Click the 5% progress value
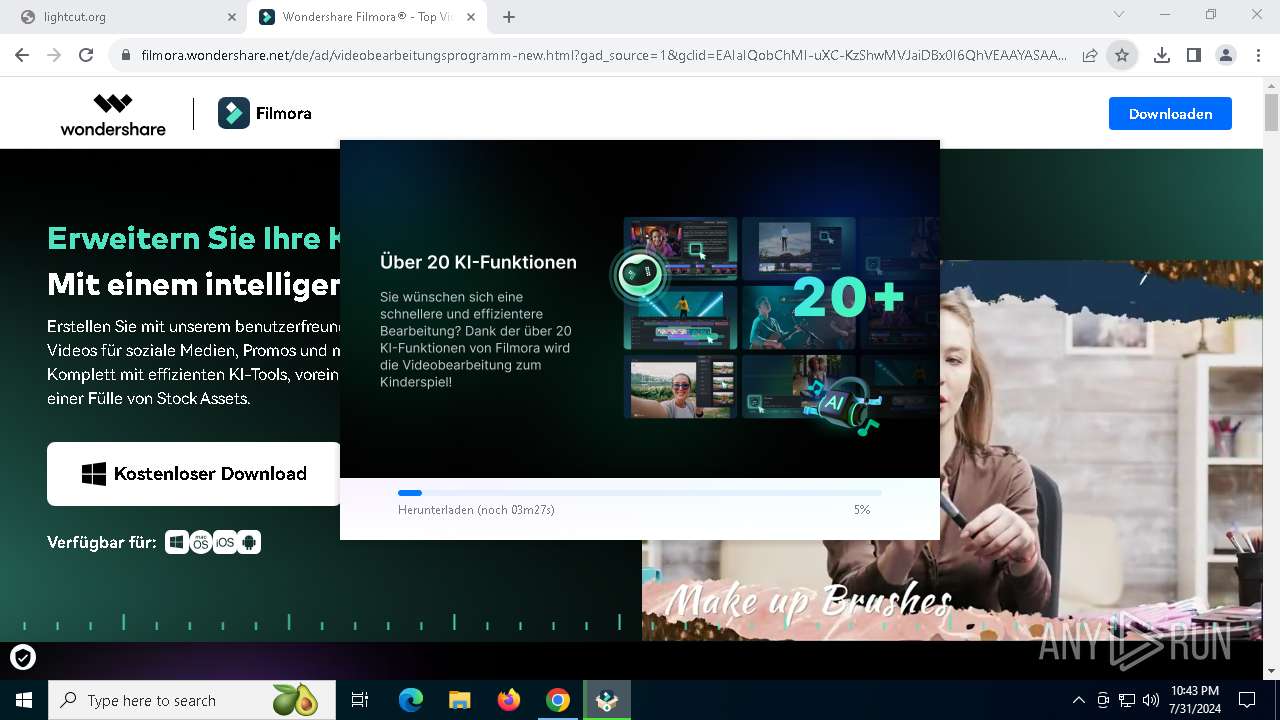1280x720 pixels. [x=862, y=510]
